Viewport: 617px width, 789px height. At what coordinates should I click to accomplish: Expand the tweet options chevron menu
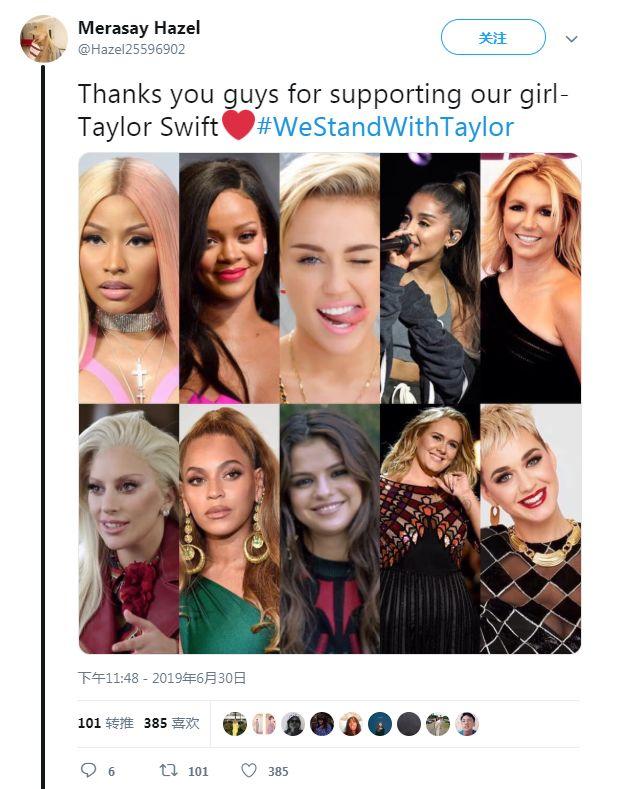[x=572, y=39]
